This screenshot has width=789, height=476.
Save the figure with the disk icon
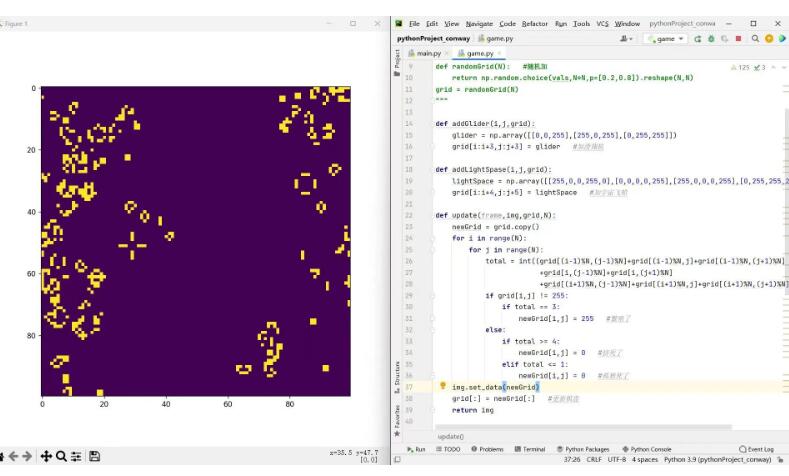[93, 454]
